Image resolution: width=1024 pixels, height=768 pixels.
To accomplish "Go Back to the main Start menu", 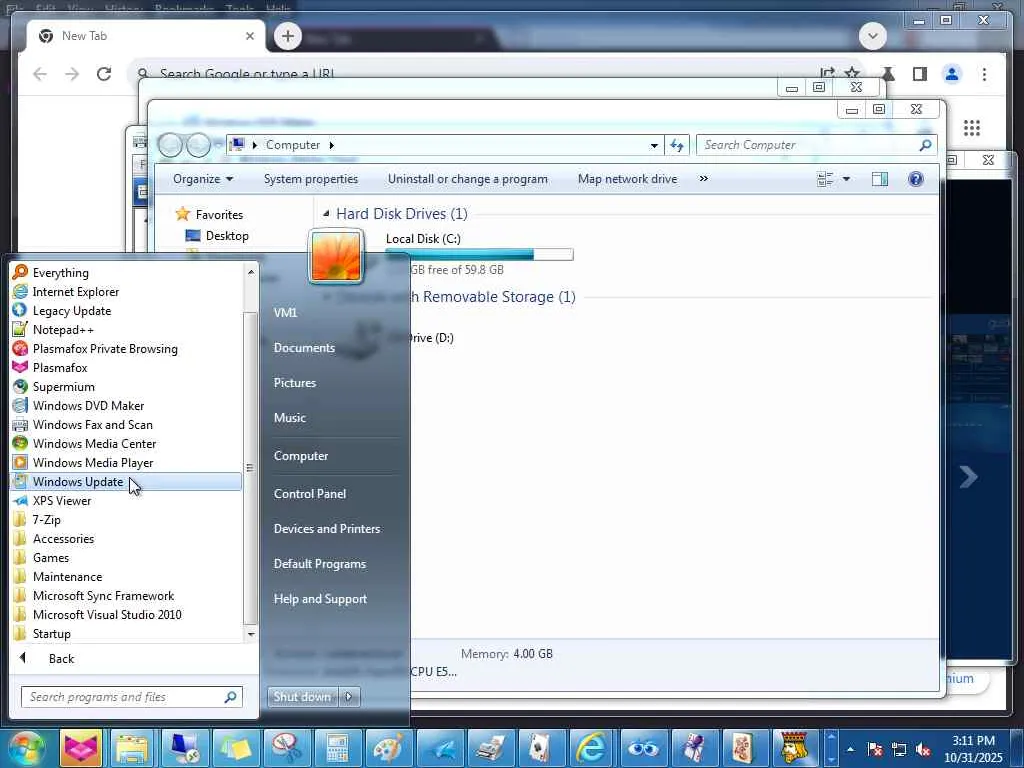I will tap(61, 658).
